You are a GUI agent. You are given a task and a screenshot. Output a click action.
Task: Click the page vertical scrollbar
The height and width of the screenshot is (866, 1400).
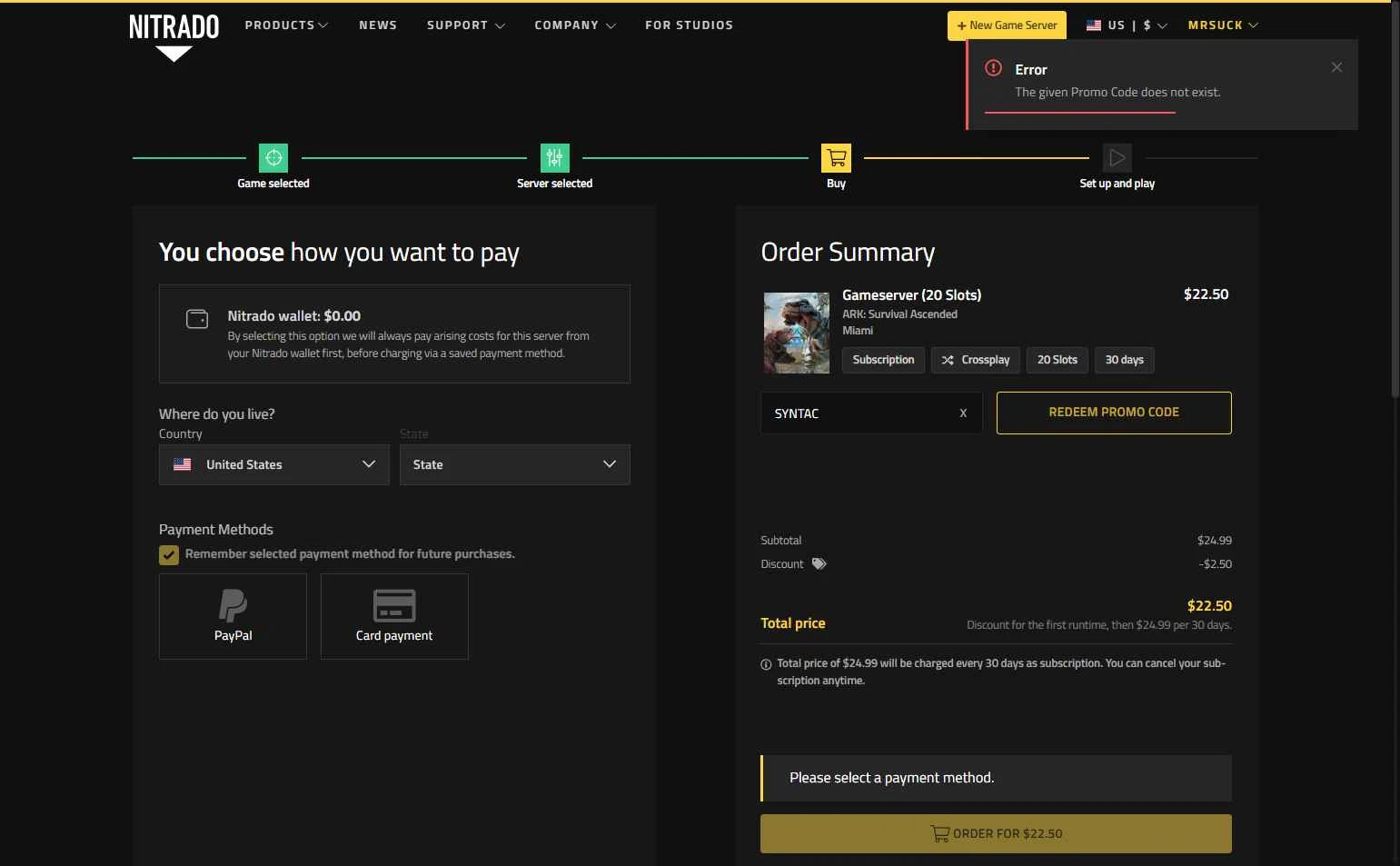coord(1395,200)
